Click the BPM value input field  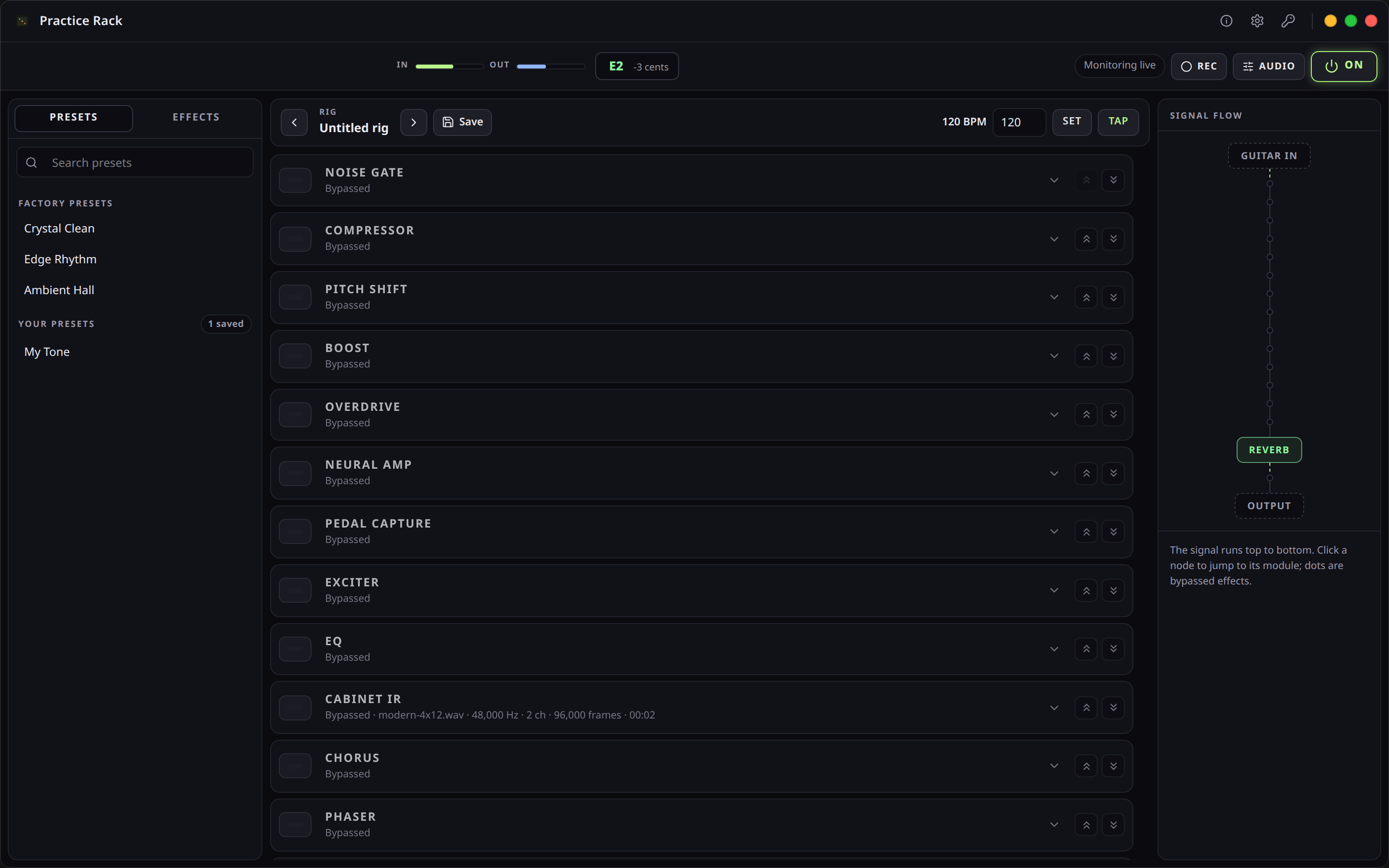pos(1020,122)
